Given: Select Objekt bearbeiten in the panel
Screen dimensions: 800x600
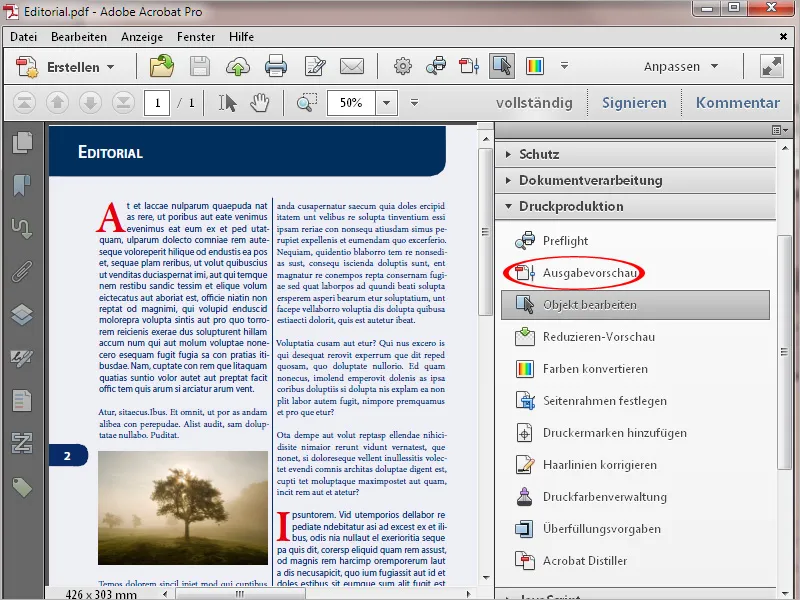Looking at the screenshot, I should 635,305.
